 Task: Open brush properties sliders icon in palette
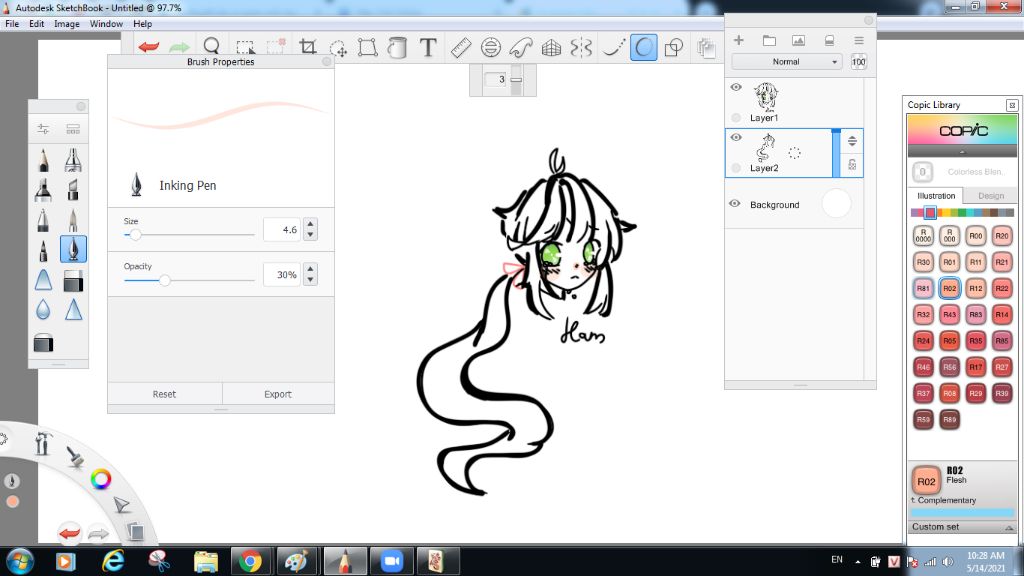pos(43,129)
